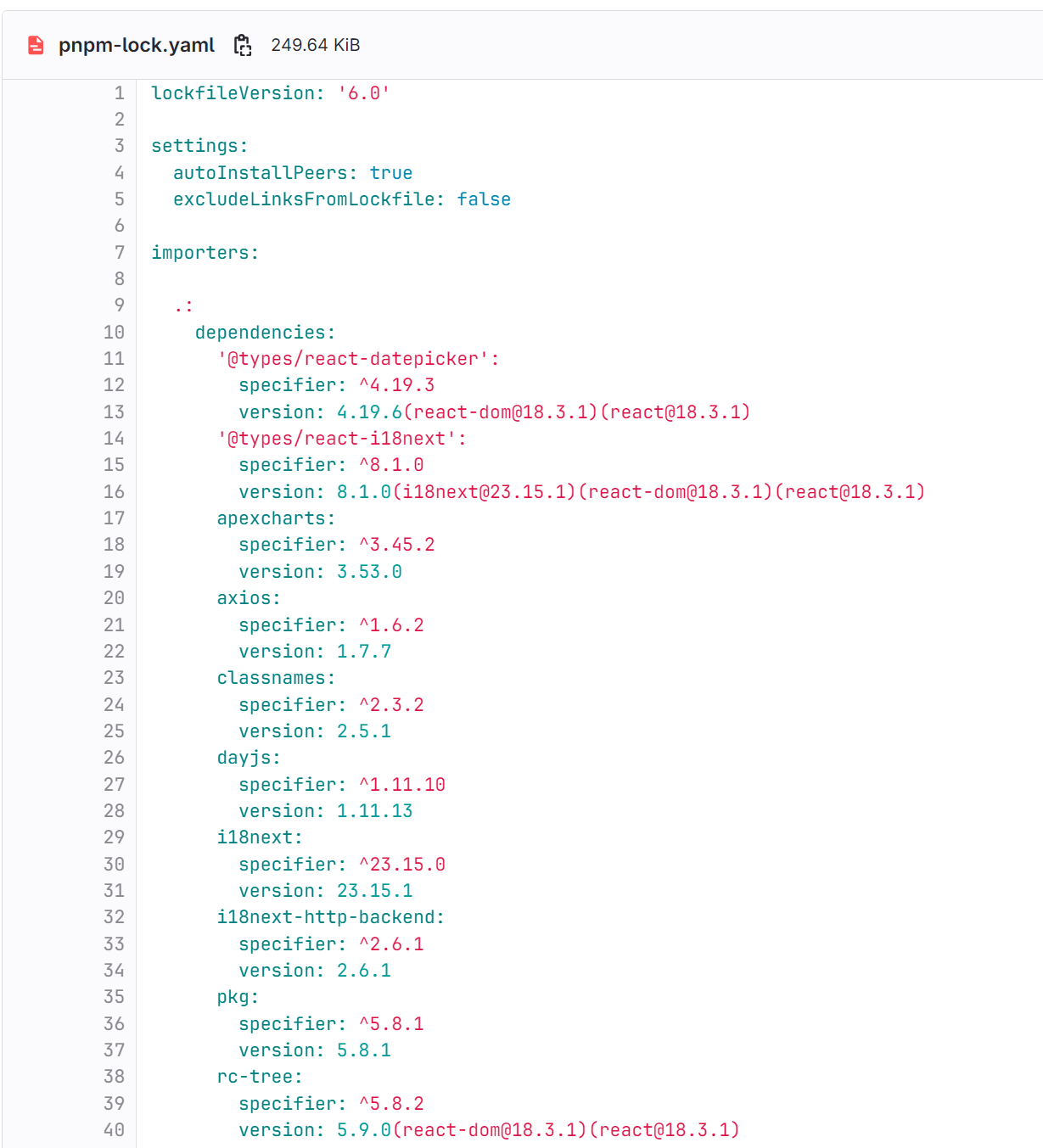Click specifier ^5.8.2 line
This screenshot has height=1148, width=1043.
coord(331,1103)
